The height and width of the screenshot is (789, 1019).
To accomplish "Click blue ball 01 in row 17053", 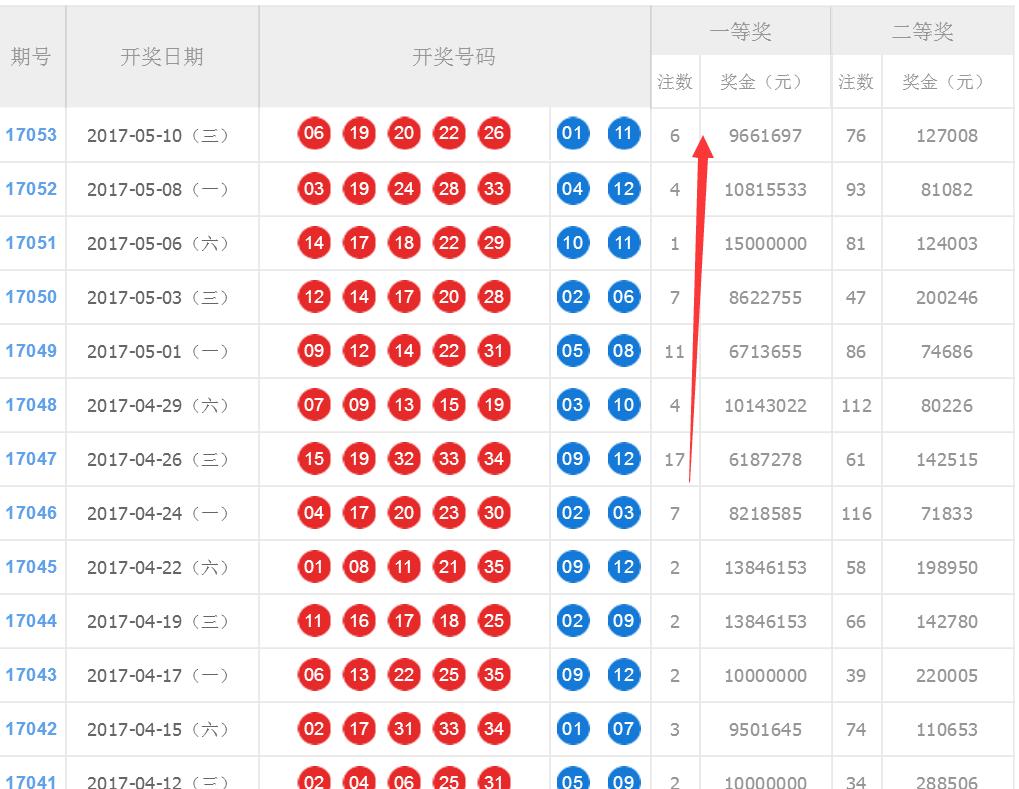I will 573,133.
